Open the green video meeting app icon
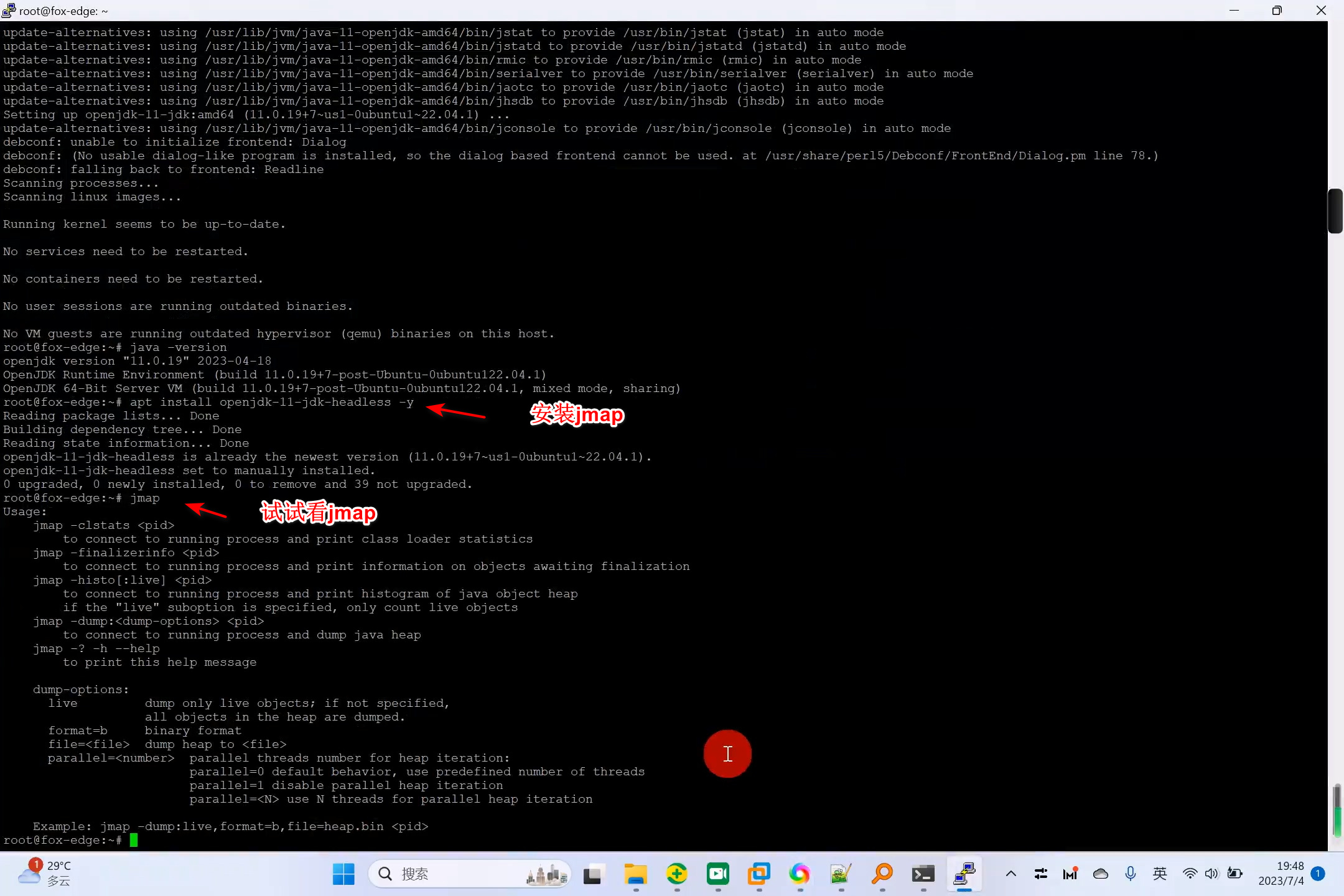The height and width of the screenshot is (896, 1344). [x=717, y=874]
